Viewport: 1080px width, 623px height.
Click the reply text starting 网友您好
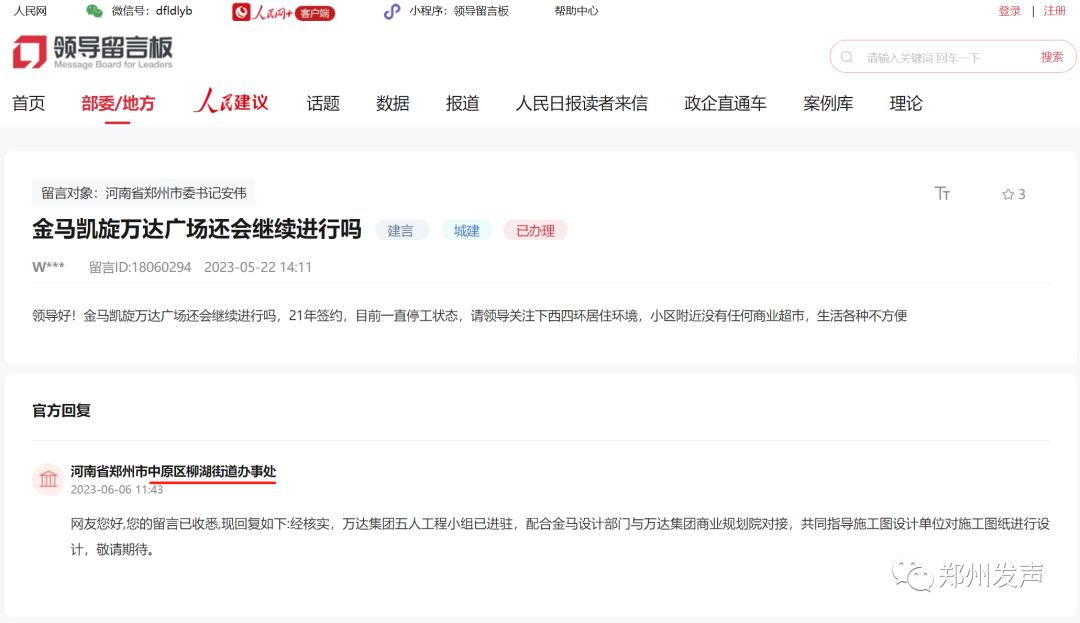[x=559, y=536]
